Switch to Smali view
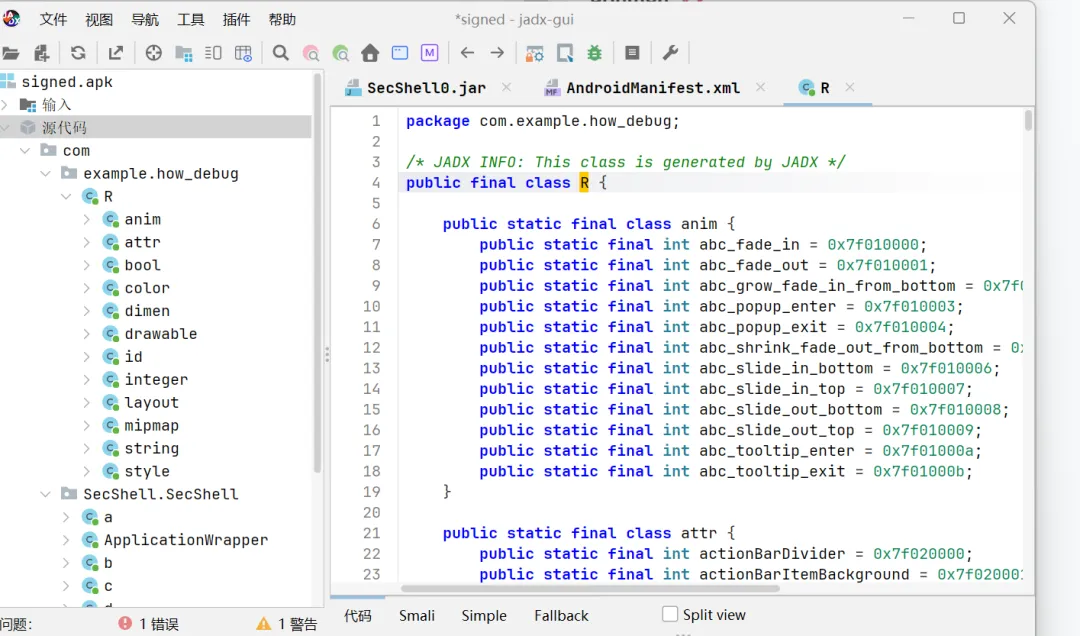The height and width of the screenshot is (636, 1080). click(x=417, y=615)
